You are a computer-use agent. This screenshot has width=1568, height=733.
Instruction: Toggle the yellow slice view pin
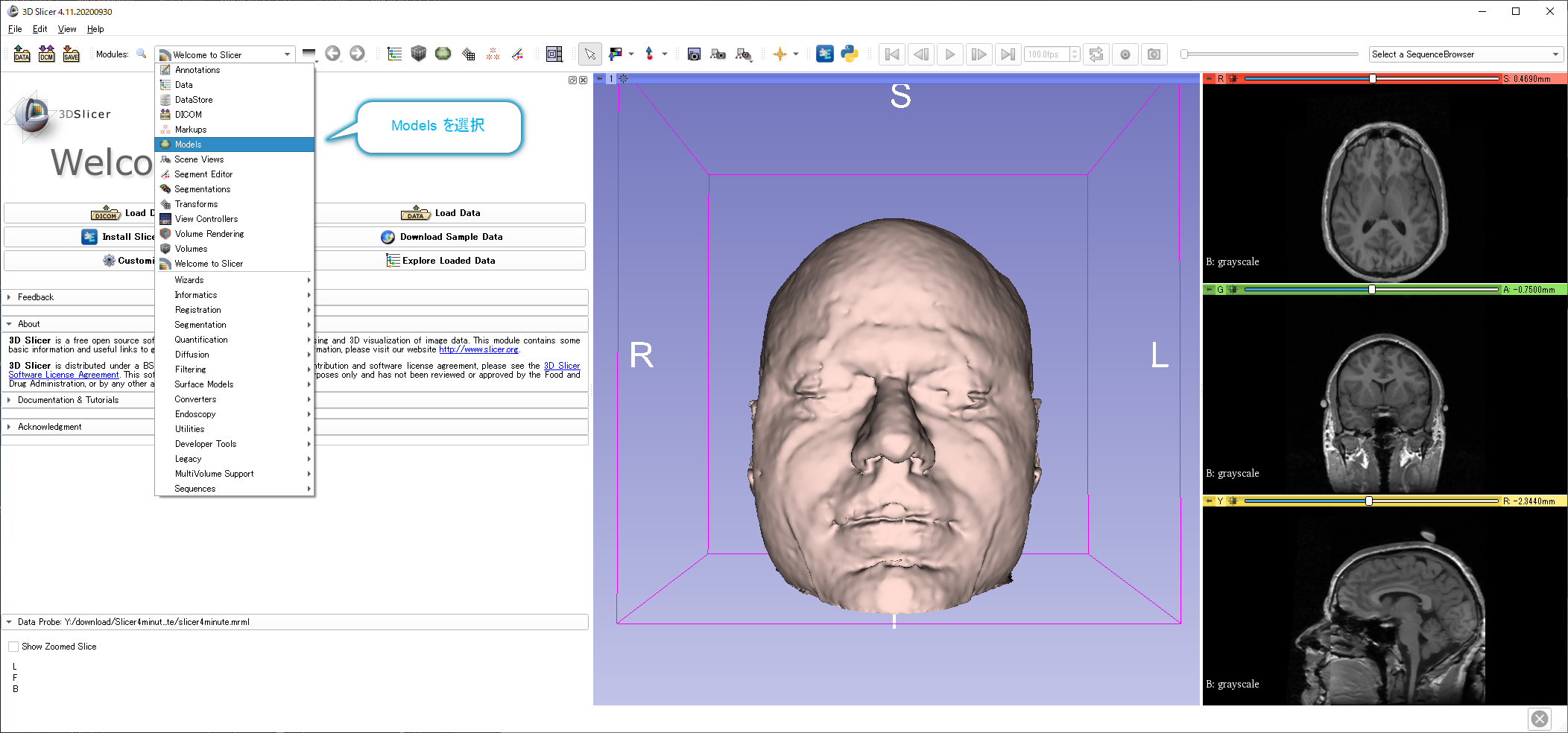coord(1208,501)
